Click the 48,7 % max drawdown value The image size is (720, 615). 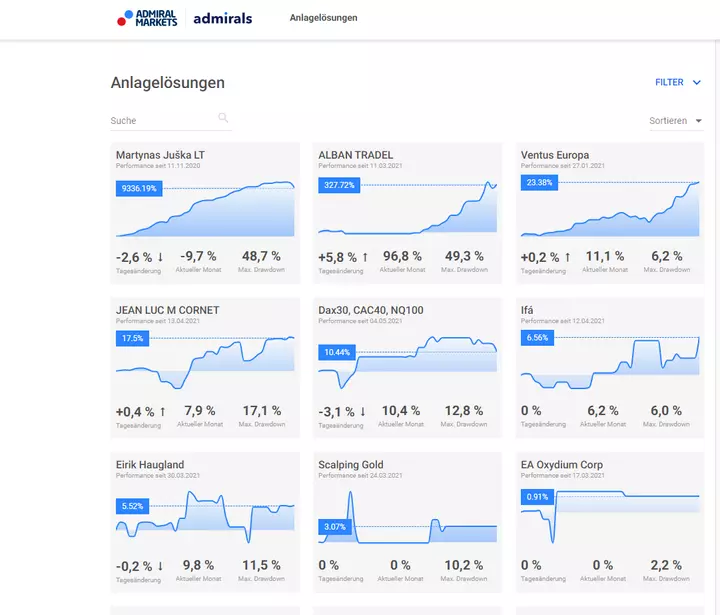tap(261, 256)
